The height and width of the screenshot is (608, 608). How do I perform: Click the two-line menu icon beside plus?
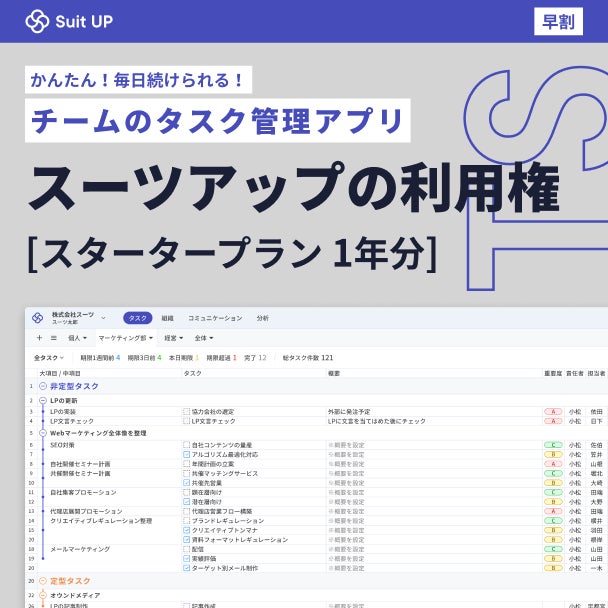tap(54, 338)
